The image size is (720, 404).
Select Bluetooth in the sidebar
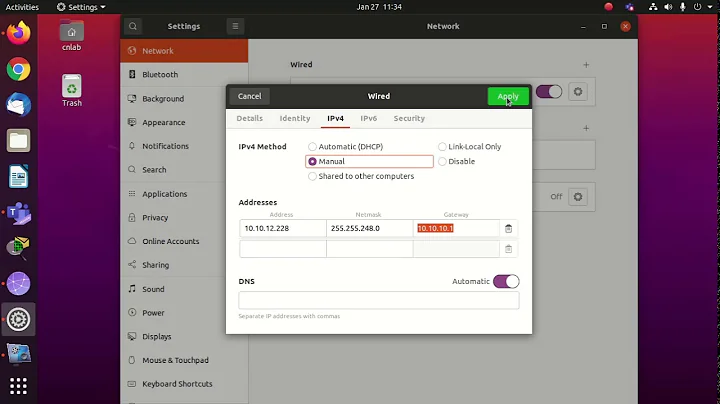184,74
